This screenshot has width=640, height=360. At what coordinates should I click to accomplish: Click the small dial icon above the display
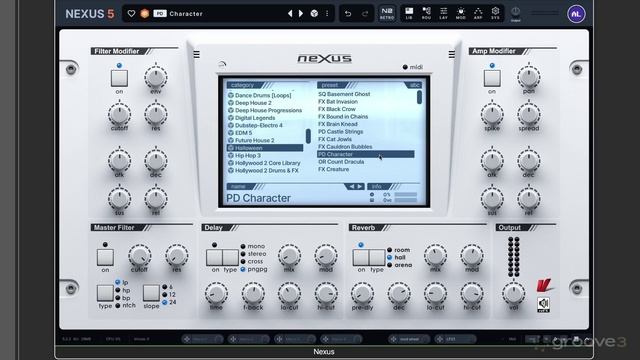[222, 64]
